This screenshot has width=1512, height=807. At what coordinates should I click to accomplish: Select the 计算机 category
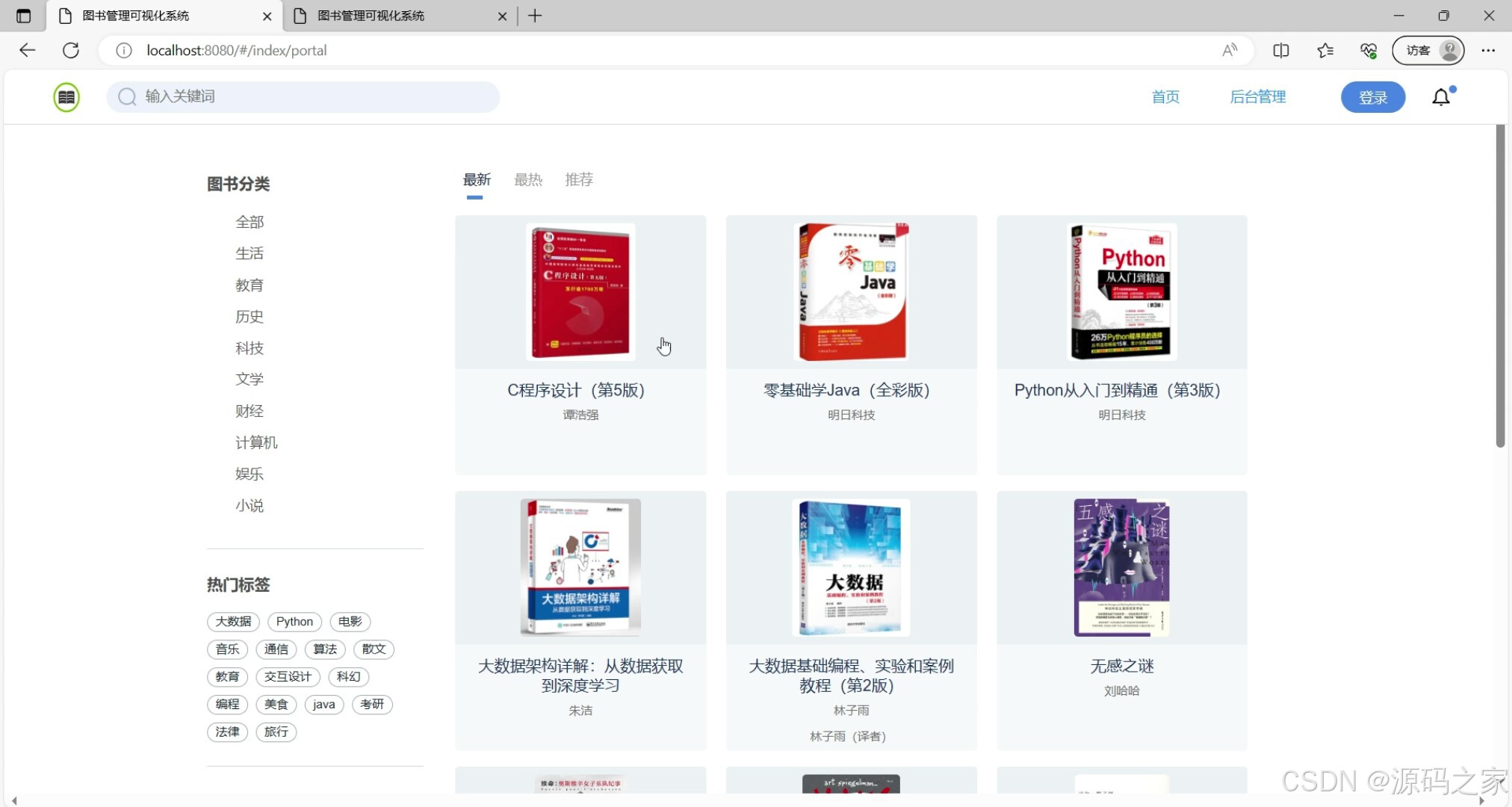tap(256, 442)
